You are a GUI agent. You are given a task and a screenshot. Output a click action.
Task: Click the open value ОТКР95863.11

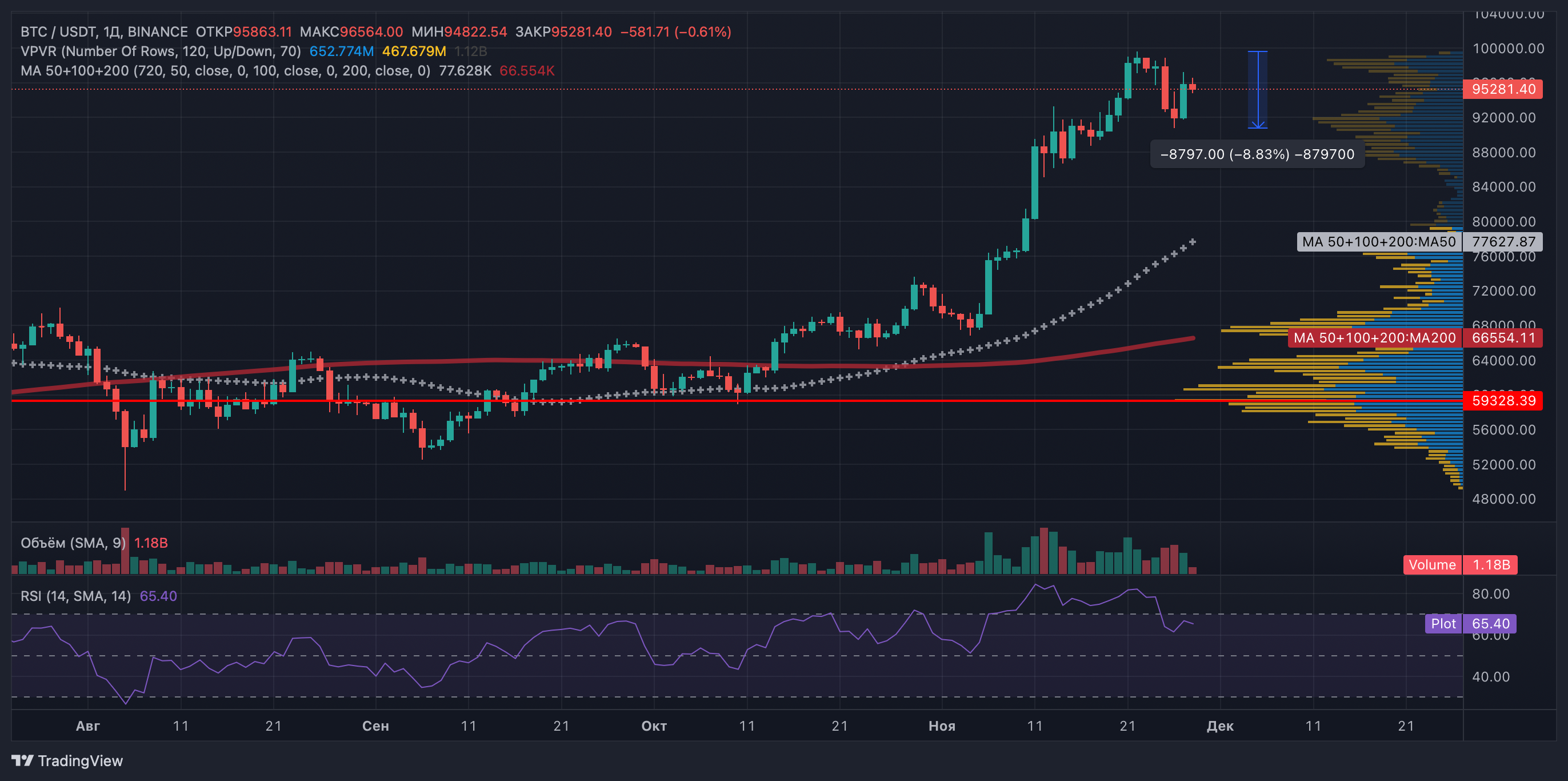click(x=243, y=31)
